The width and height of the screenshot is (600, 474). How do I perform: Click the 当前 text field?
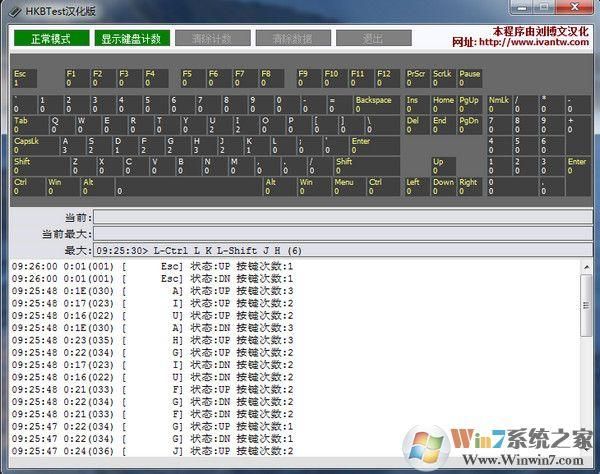pyautogui.click(x=343, y=217)
